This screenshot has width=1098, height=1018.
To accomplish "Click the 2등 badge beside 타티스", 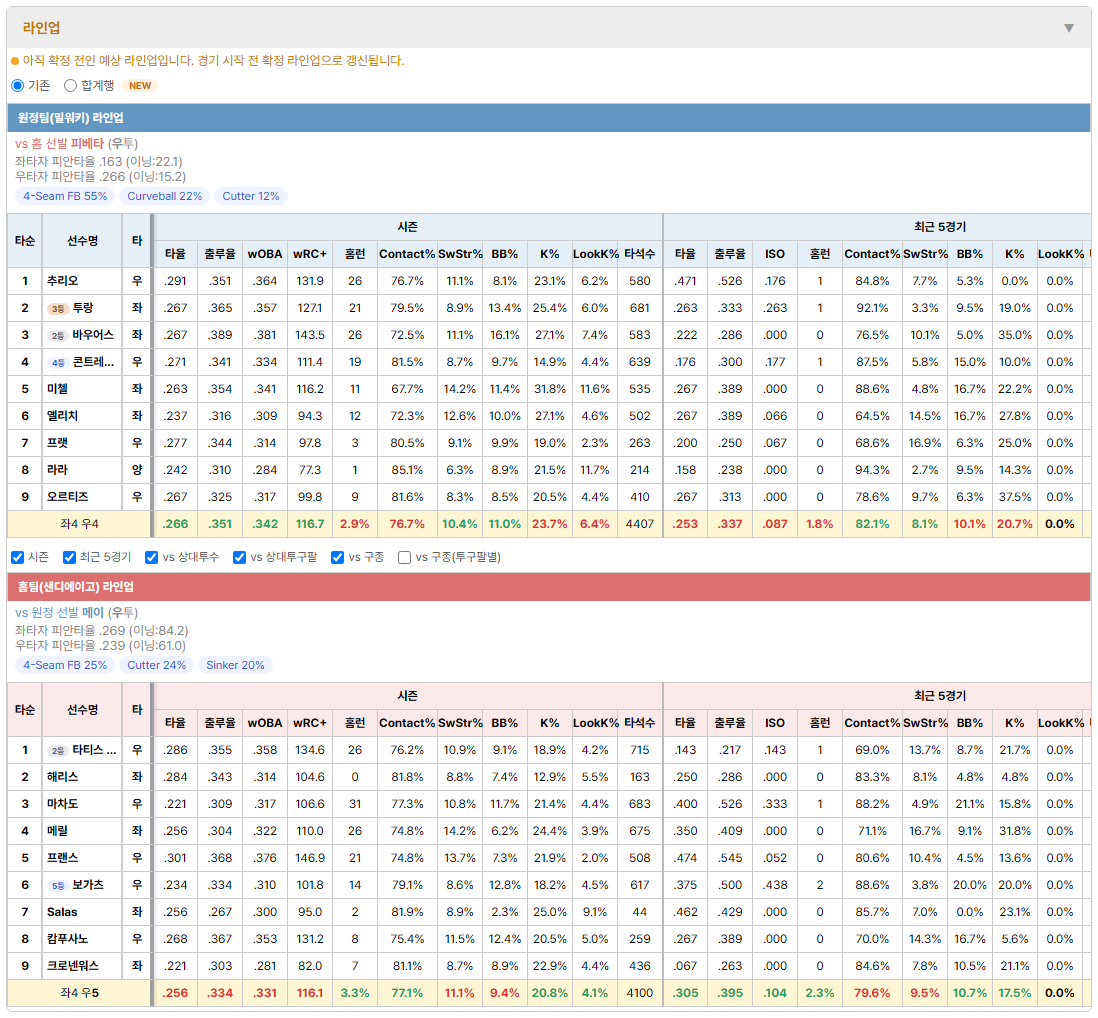I will (57, 751).
